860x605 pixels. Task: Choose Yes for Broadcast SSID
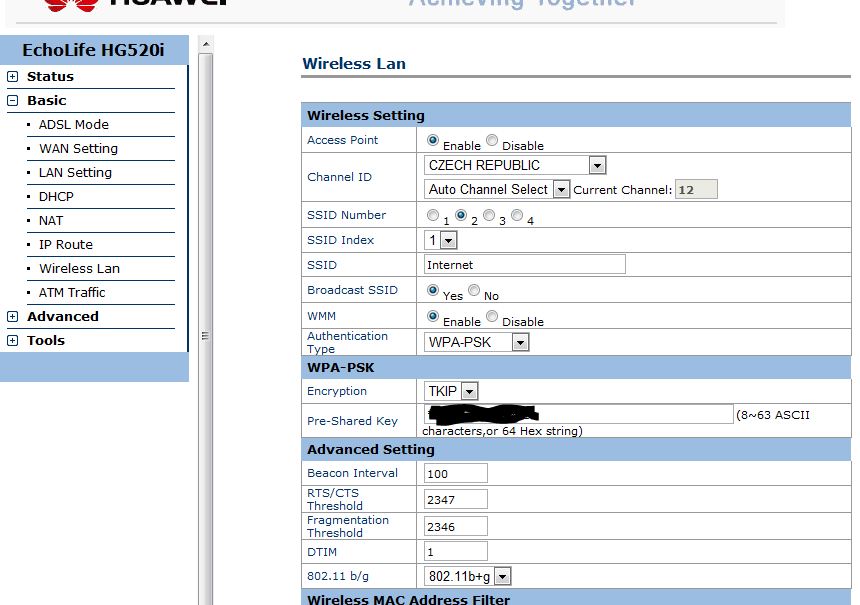433,290
